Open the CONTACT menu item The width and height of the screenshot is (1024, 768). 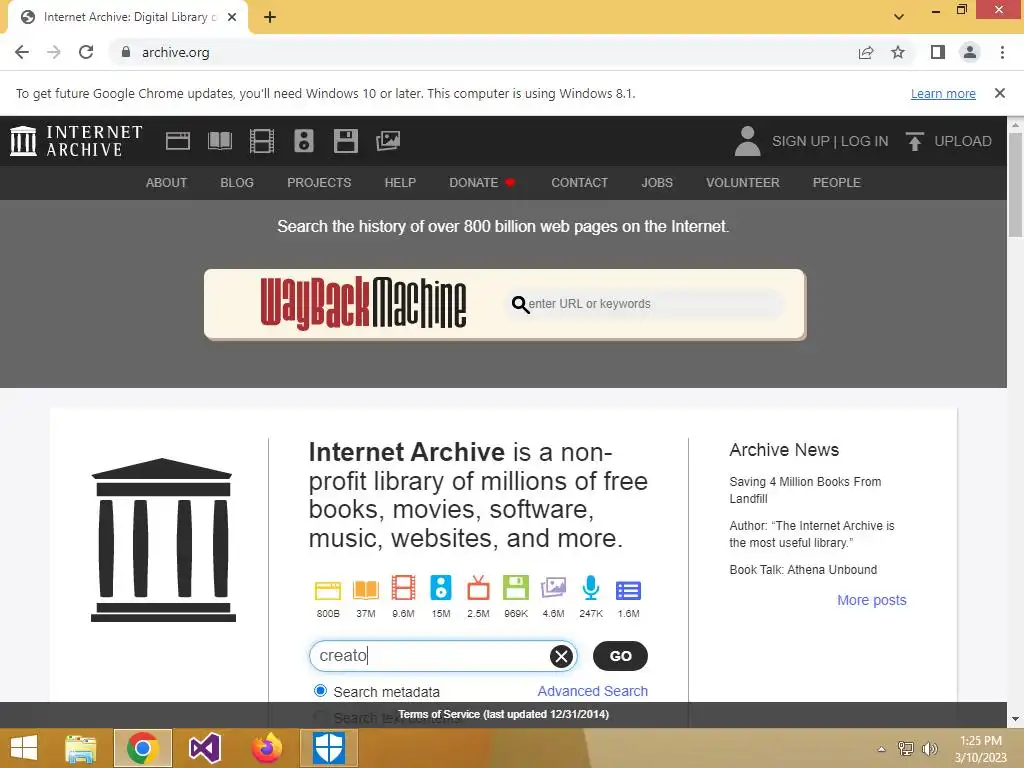[579, 183]
